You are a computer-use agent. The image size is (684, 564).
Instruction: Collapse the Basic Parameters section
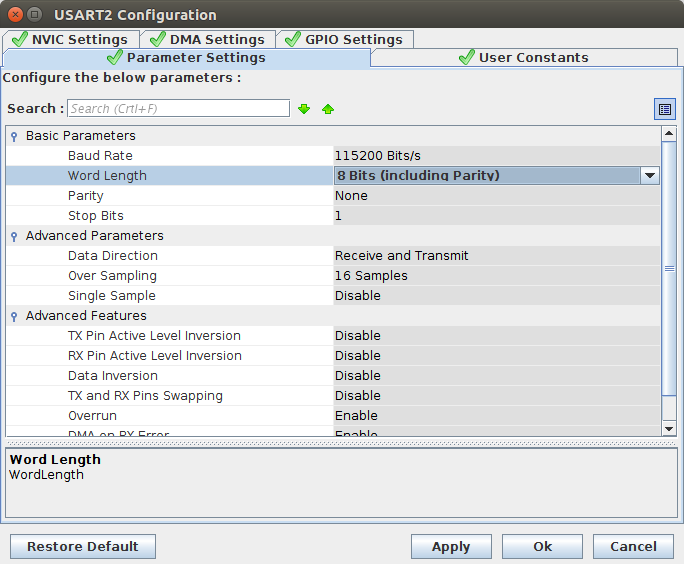coord(14,136)
